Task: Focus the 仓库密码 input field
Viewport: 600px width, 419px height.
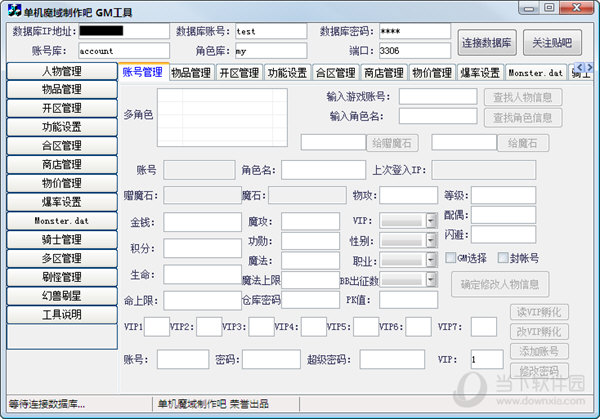Action: point(310,300)
